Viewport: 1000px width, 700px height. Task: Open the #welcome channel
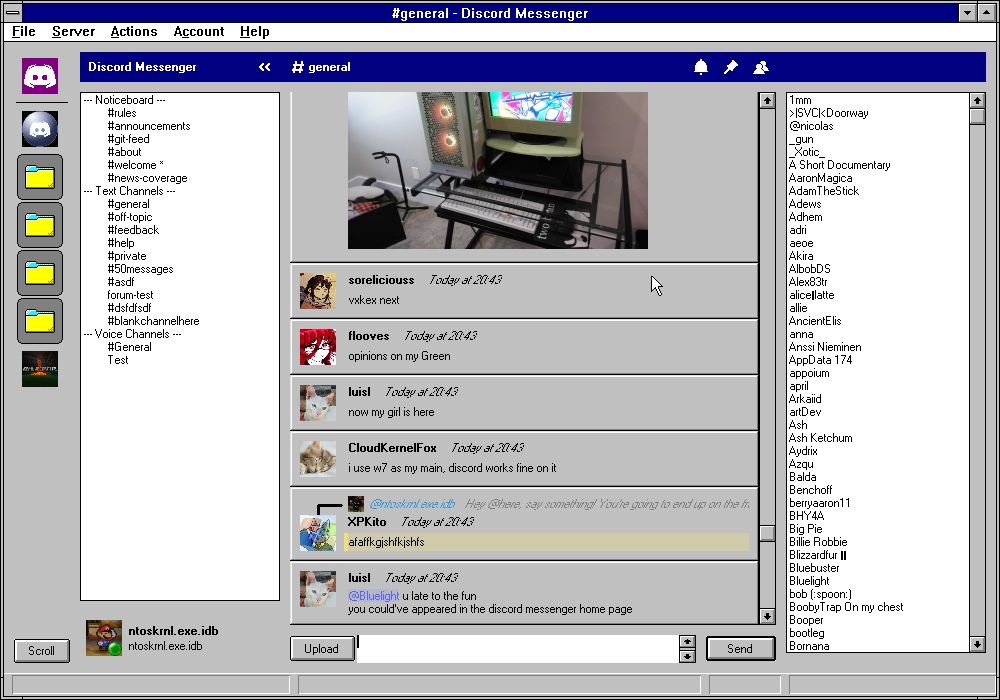pyautogui.click(x=135, y=165)
